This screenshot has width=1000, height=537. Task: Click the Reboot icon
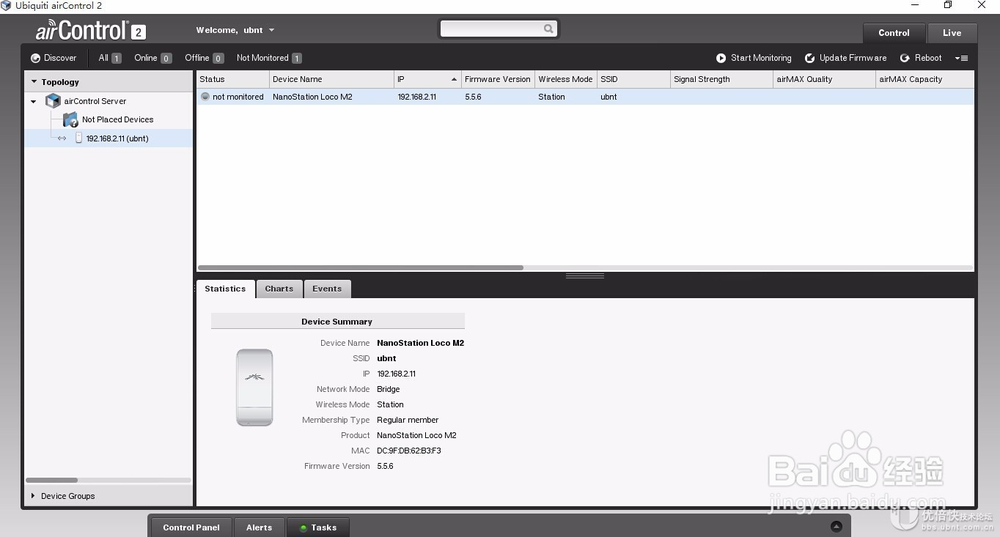904,58
